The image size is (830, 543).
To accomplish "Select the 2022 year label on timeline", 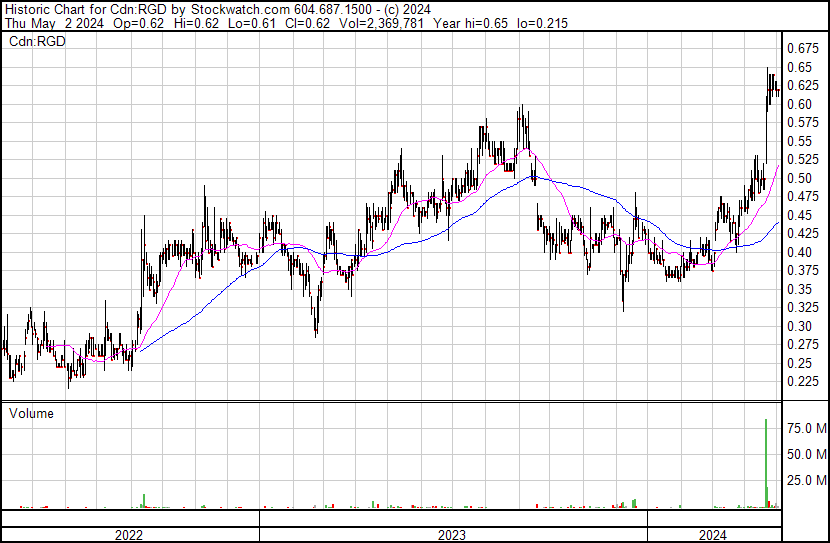I will pos(128,535).
